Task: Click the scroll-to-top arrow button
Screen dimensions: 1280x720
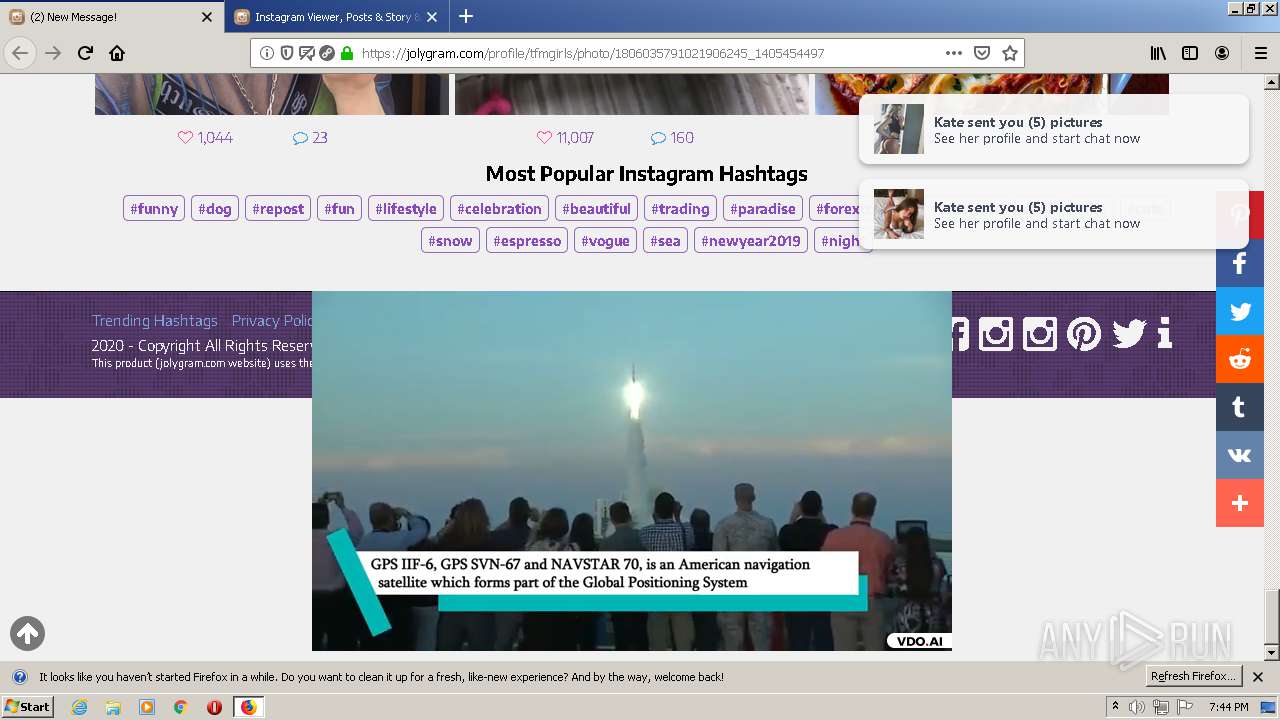Action: click(27, 633)
